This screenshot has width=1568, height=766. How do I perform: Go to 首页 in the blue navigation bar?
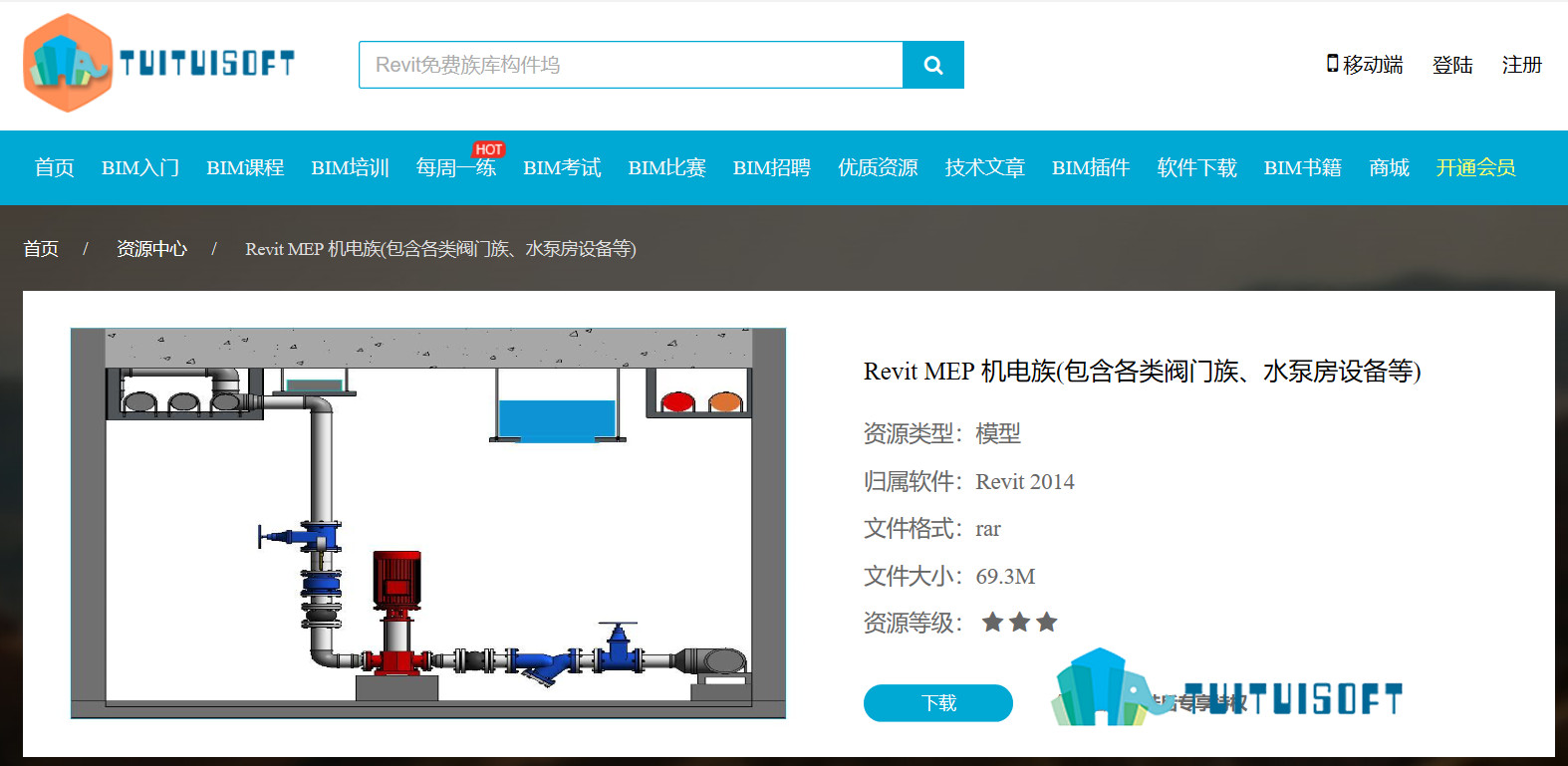(55, 167)
